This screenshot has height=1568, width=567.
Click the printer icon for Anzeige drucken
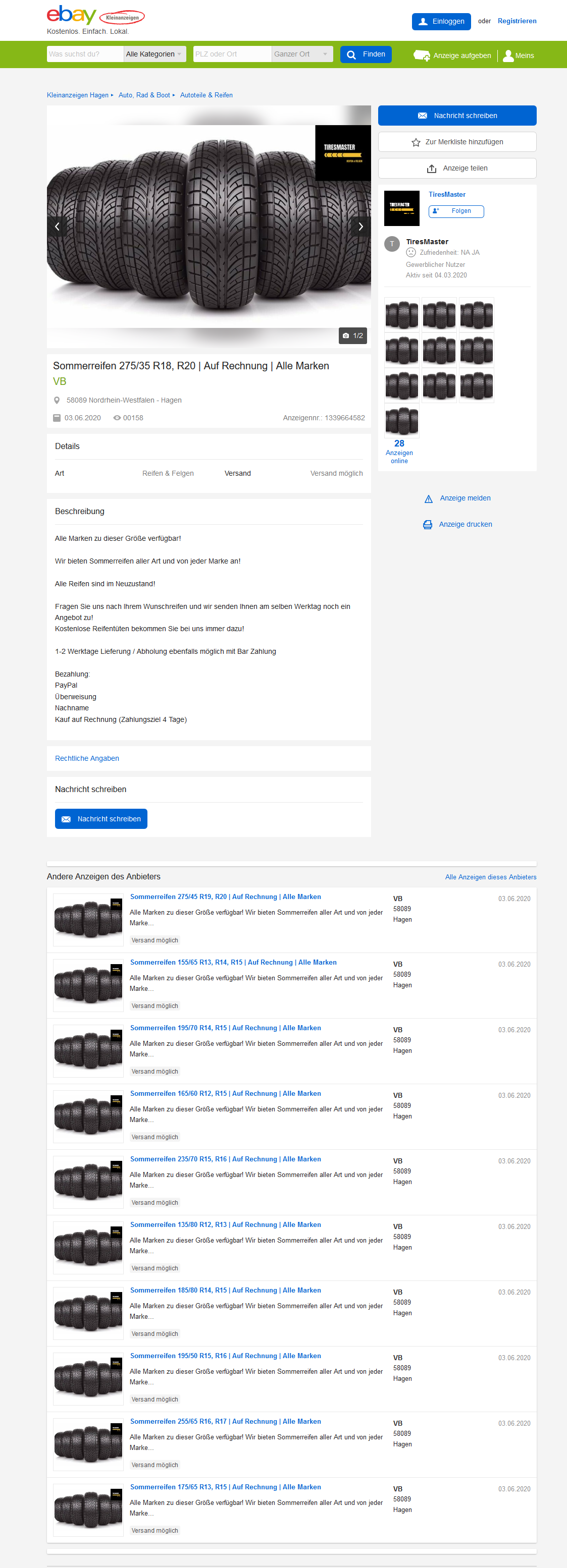coord(428,525)
